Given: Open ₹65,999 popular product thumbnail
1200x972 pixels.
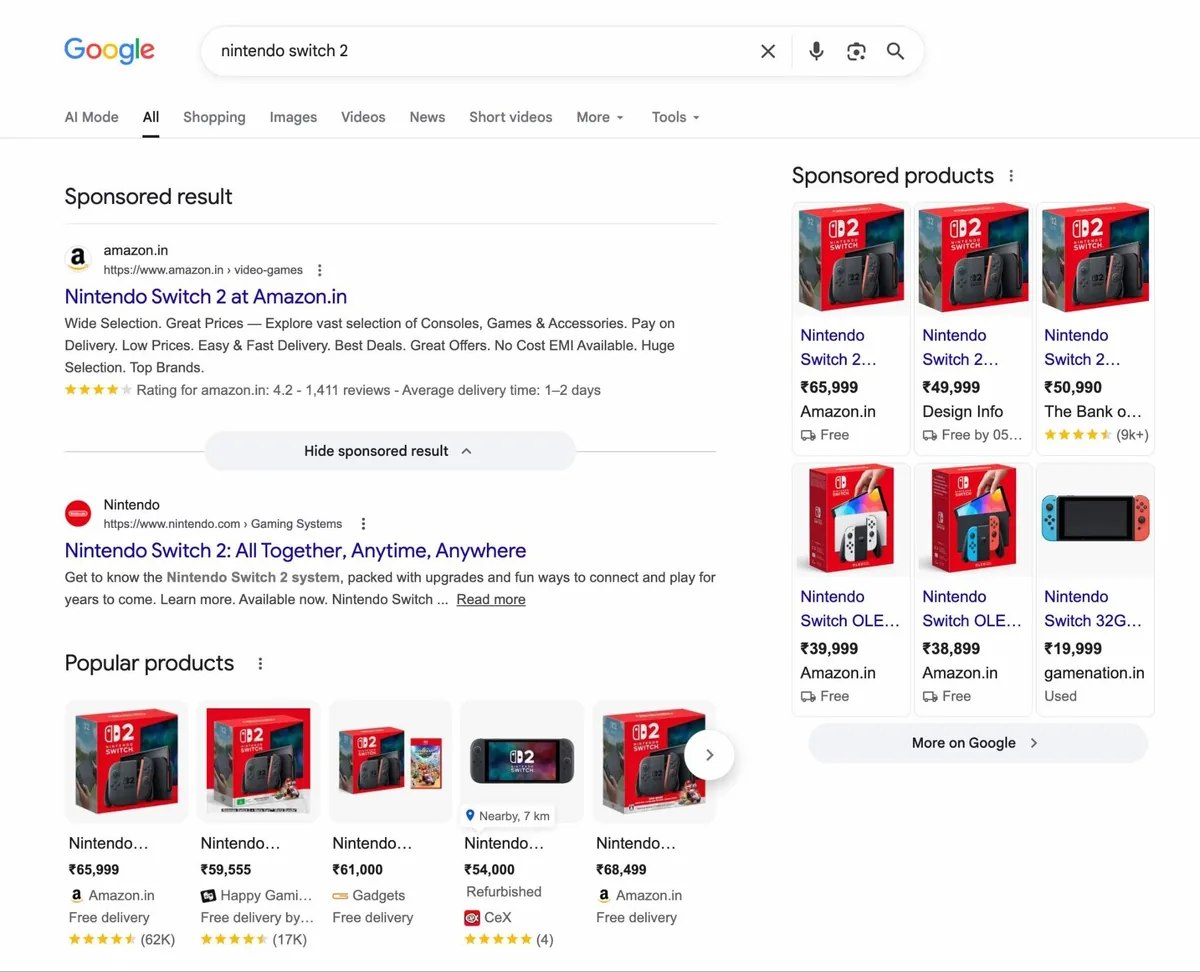Looking at the screenshot, I should 126,762.
